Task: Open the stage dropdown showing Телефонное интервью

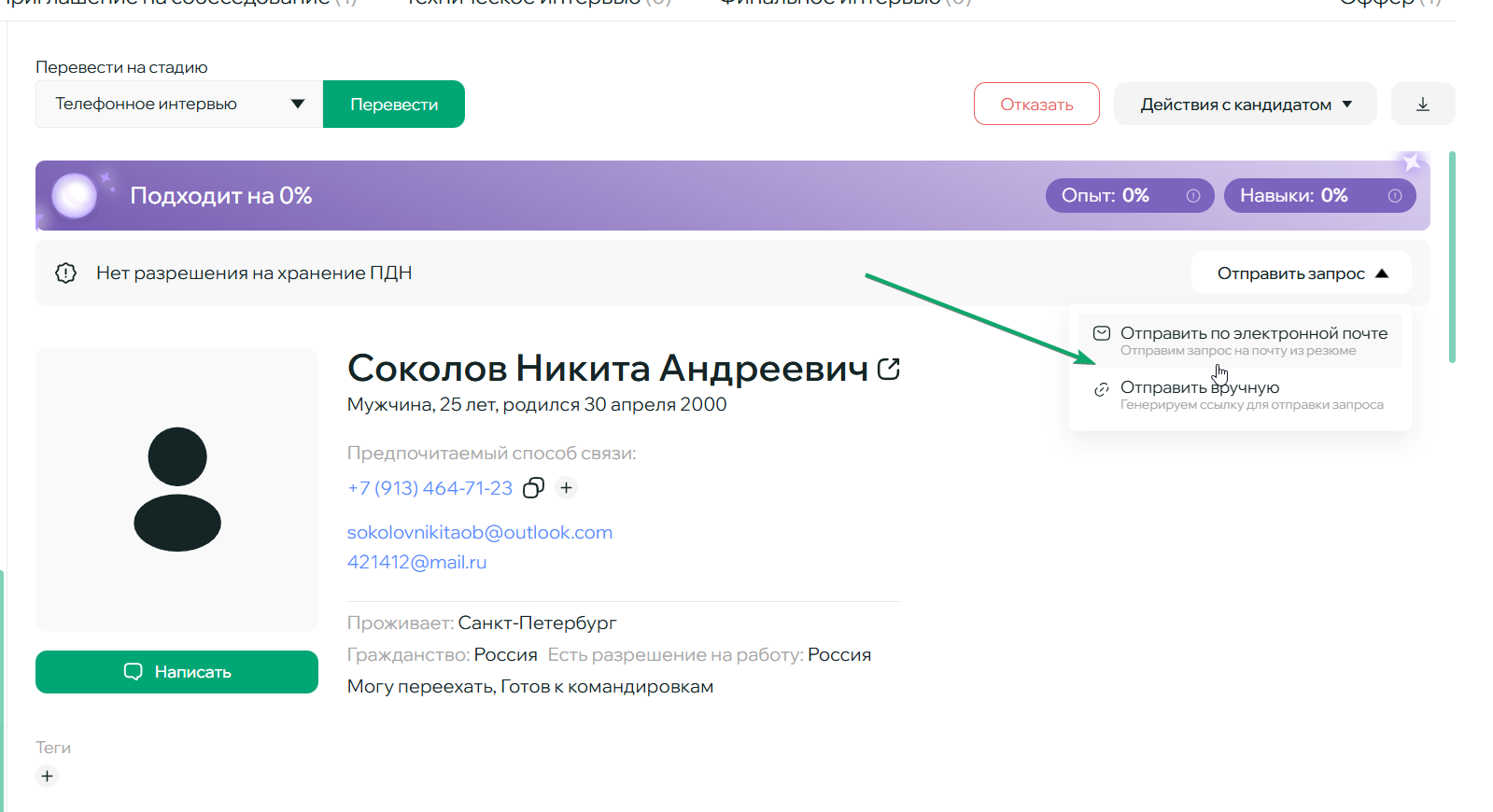Action: click(179, 104)
